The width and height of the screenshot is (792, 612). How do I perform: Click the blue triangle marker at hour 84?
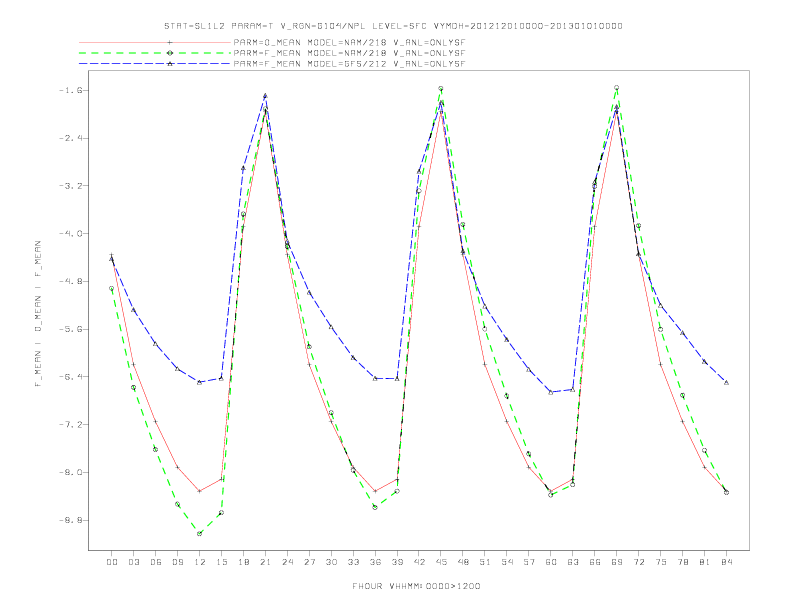coord(726,383)
